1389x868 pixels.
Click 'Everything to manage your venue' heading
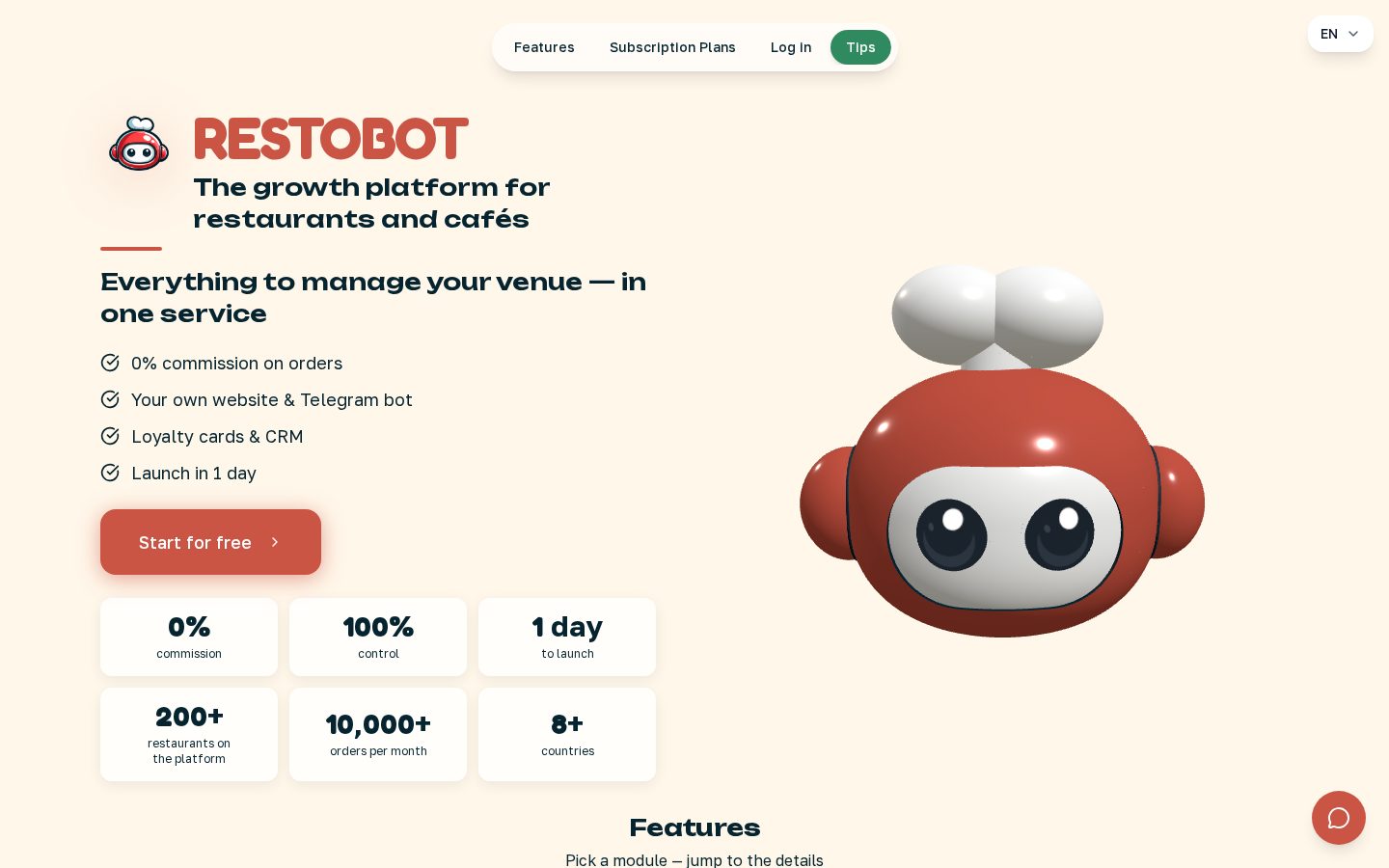[373, 297]
